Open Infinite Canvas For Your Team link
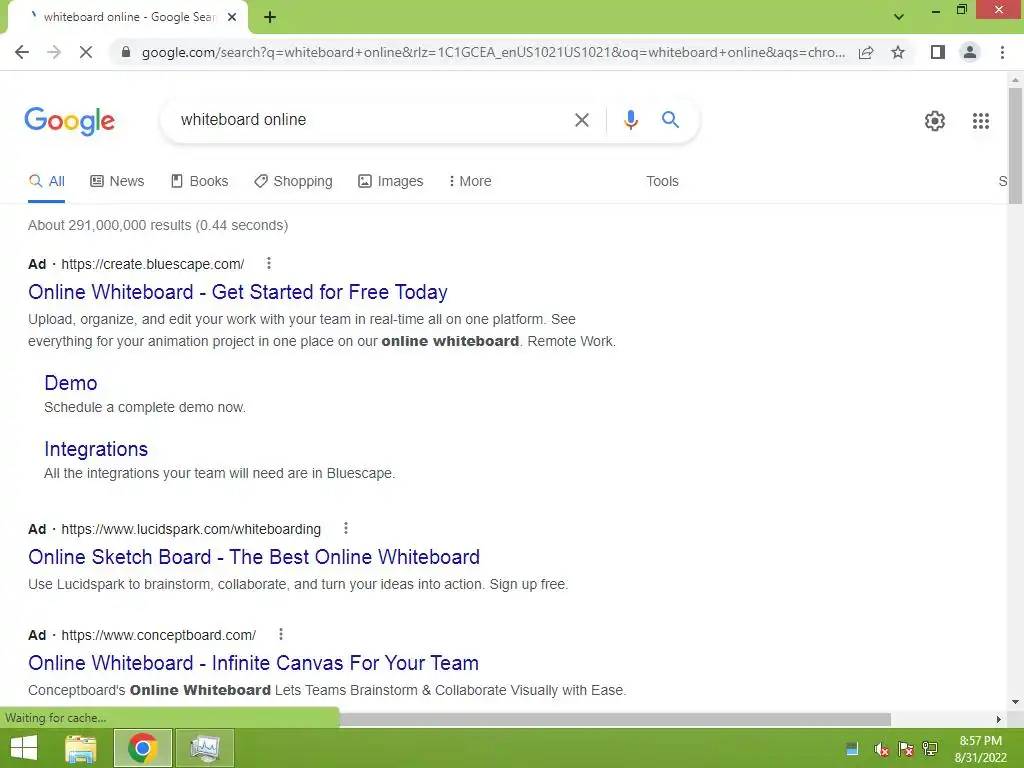This screenshot has width=1024, height=768. coord(253,663)
